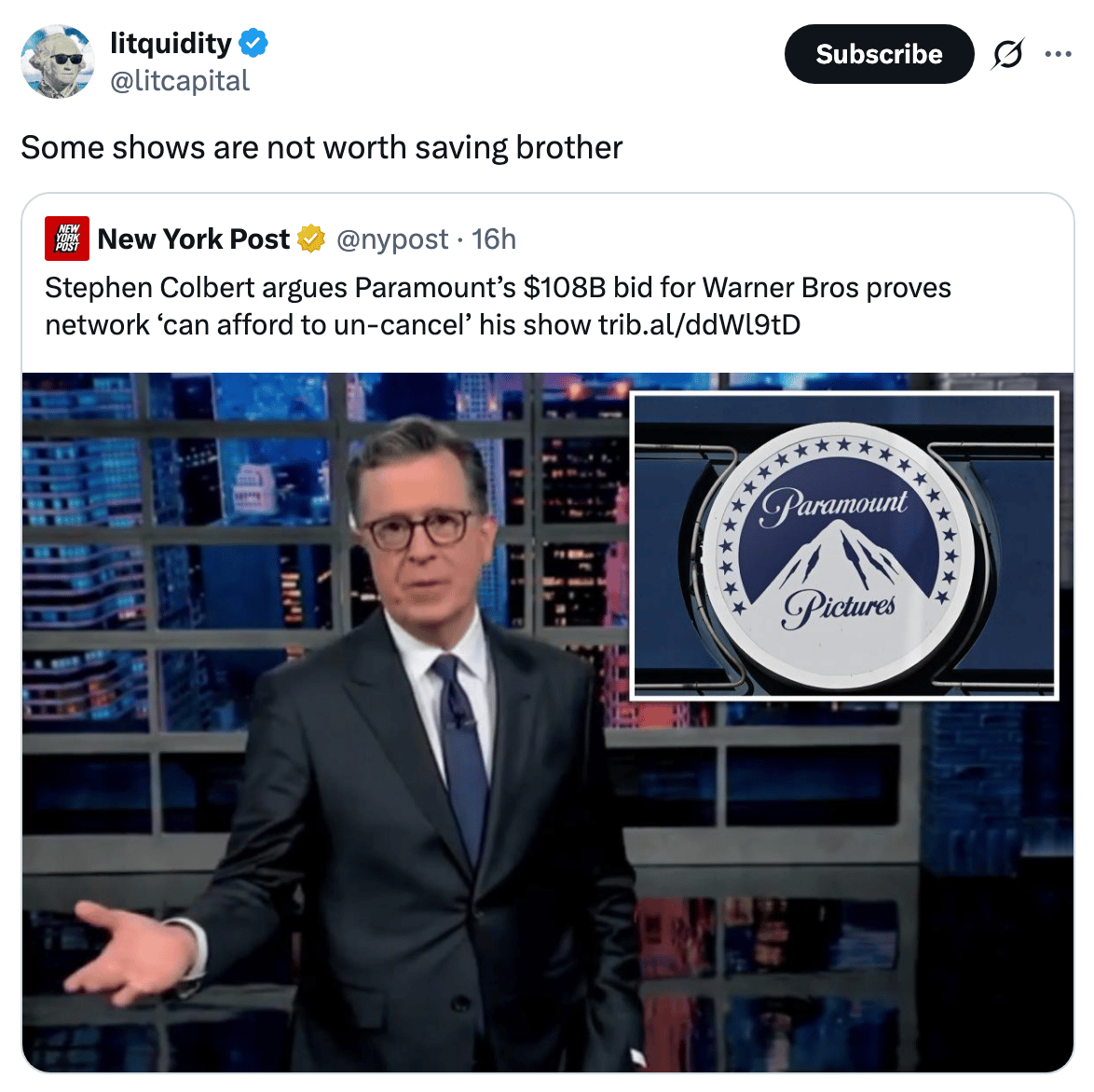Open litquidity's profile avatar

(57, 61)
